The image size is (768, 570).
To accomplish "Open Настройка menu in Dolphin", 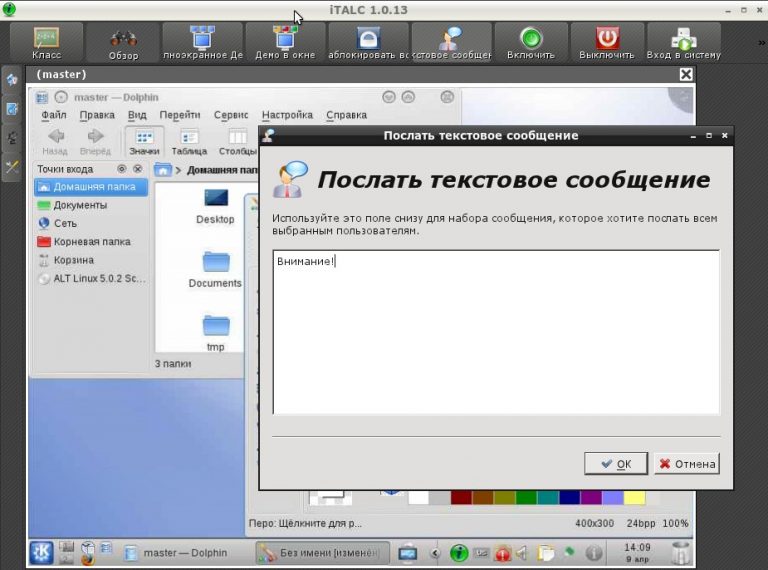I will [x=287, y=115].
